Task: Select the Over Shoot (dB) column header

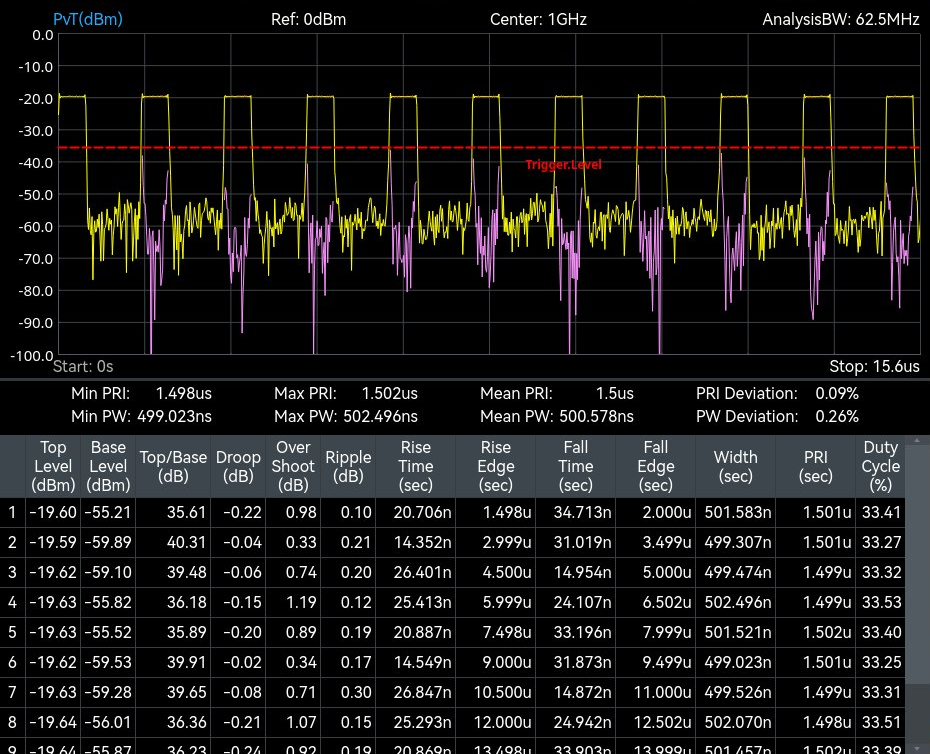Action: pos(293,466)
